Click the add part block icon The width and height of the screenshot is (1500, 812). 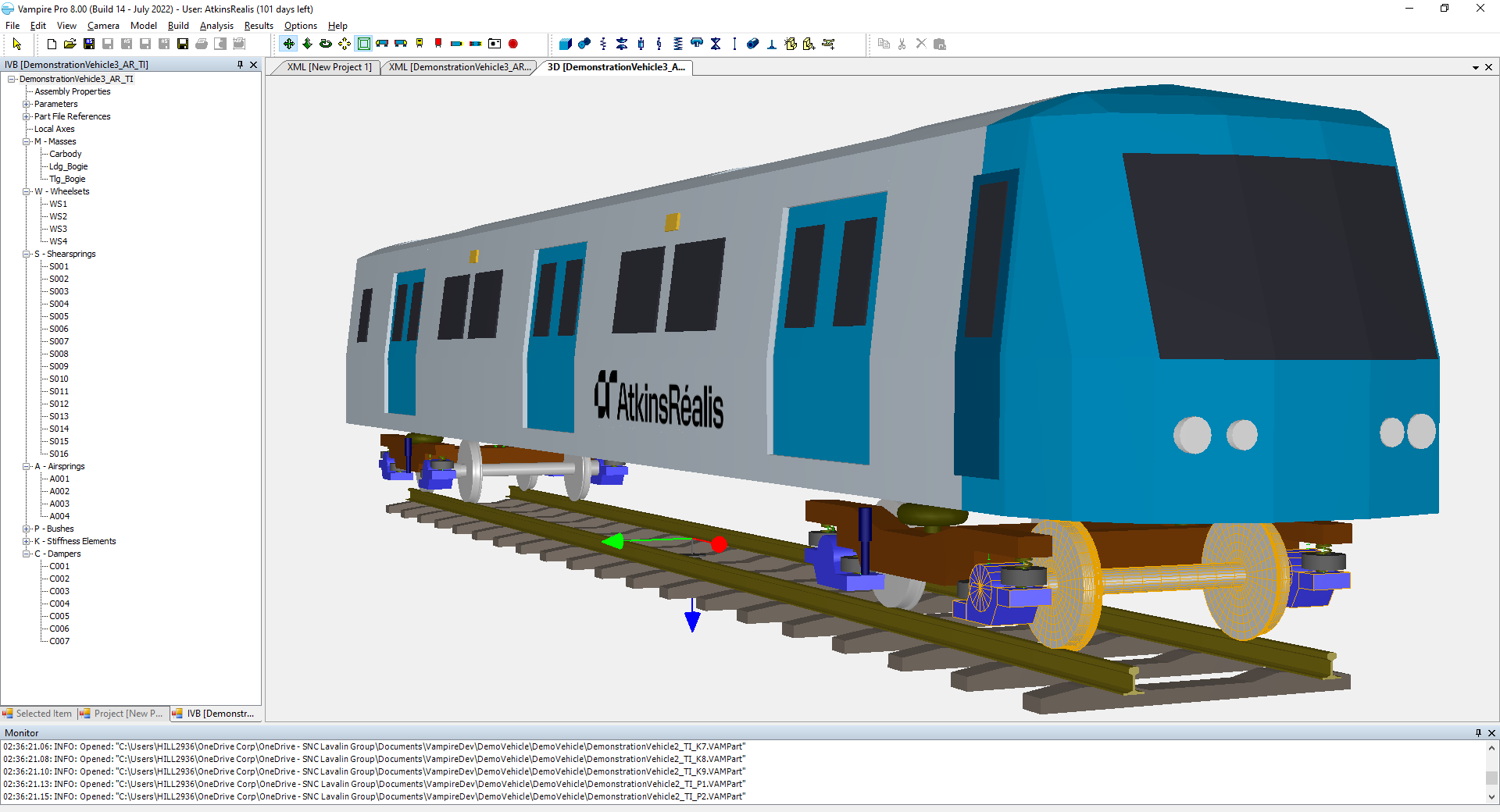point(809,44)
